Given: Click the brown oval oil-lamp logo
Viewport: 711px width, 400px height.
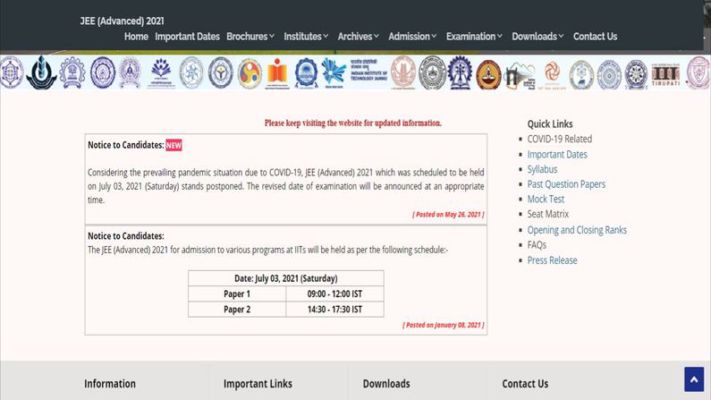Looking at the screenshot, I should tap(489, 74).
